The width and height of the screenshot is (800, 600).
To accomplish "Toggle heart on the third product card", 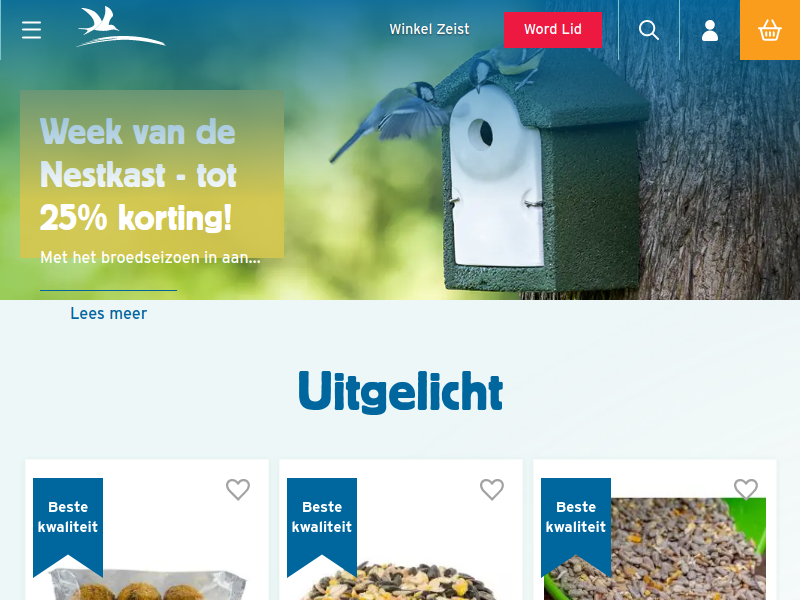I will pos(746,490).
